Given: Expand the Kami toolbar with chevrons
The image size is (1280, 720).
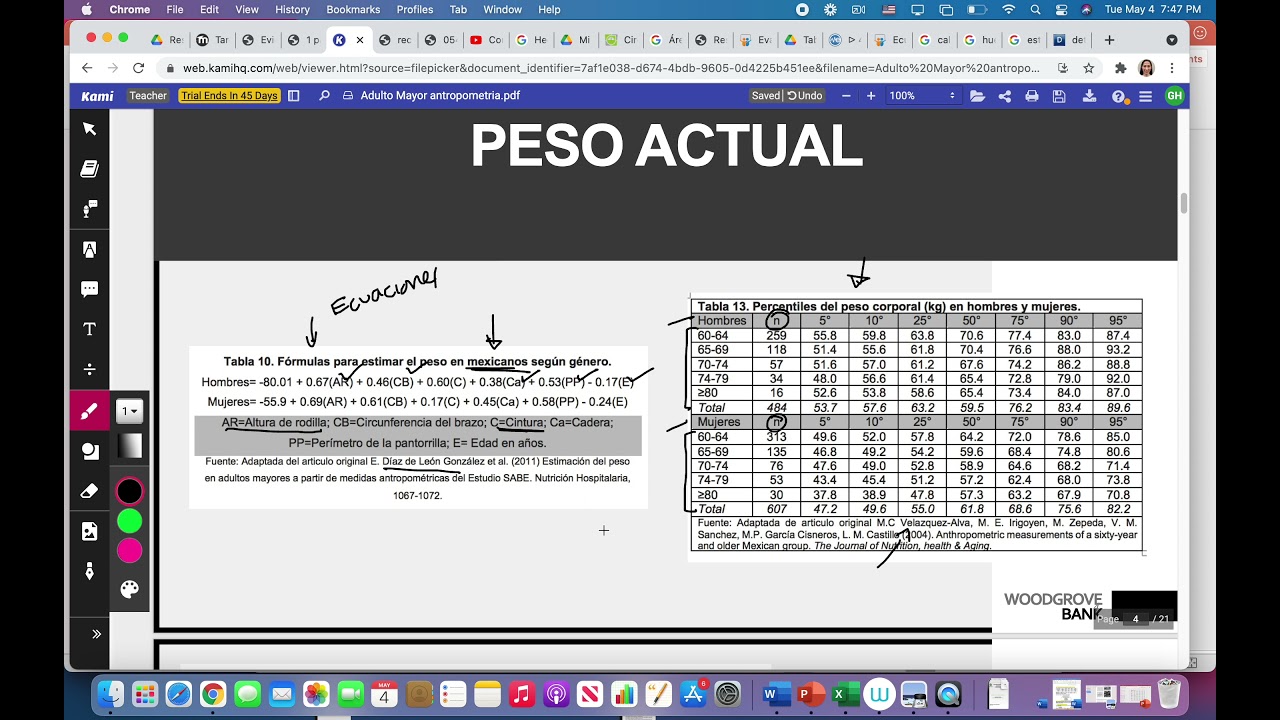Looking at the screenshot, I should click(x=96, y=634).
